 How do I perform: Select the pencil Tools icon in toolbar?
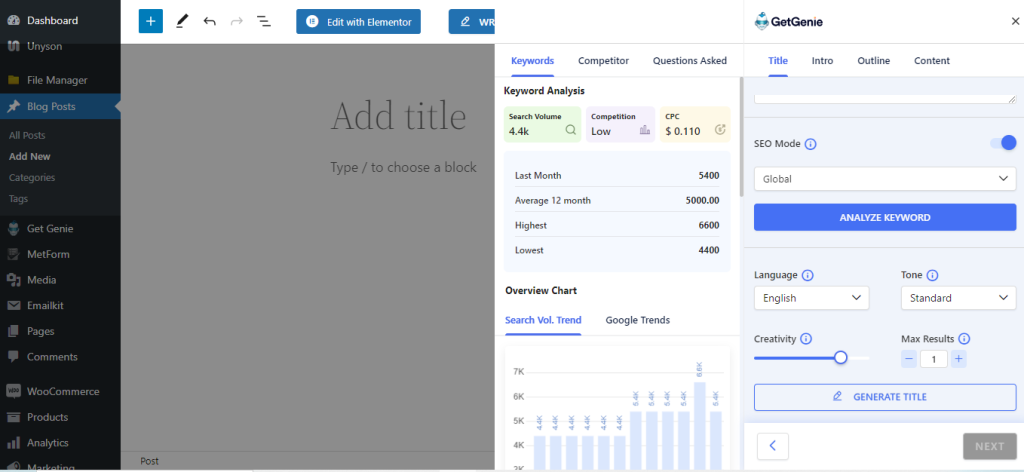point(182,22)
